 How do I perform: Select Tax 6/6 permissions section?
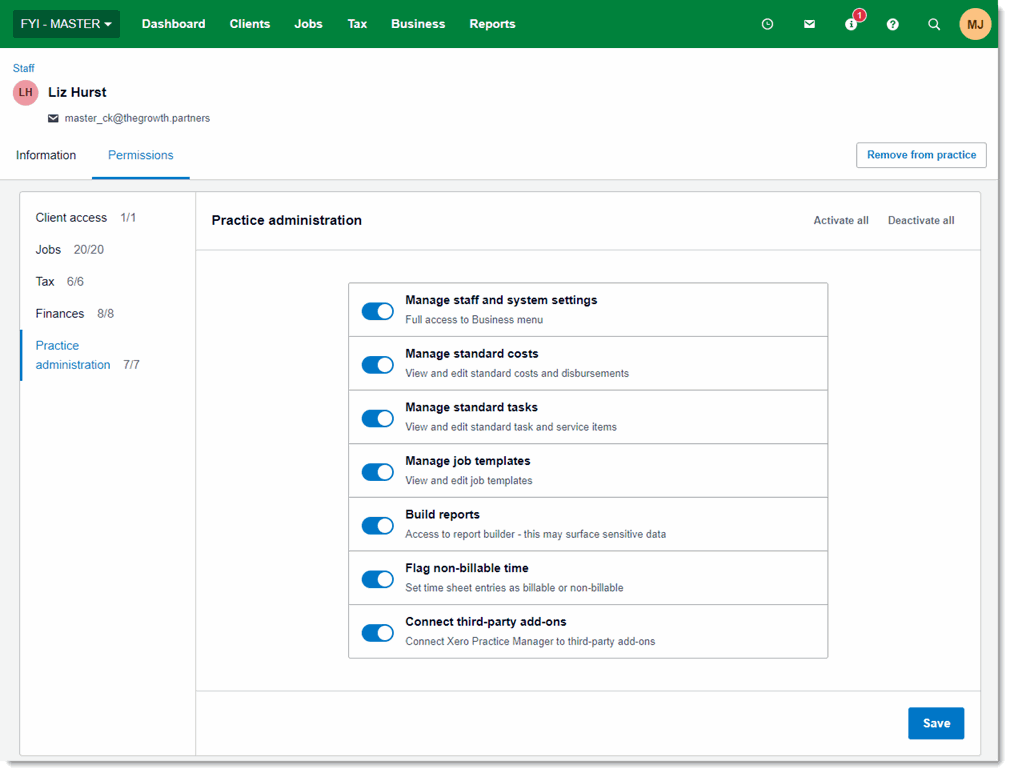tap(59, 282)
